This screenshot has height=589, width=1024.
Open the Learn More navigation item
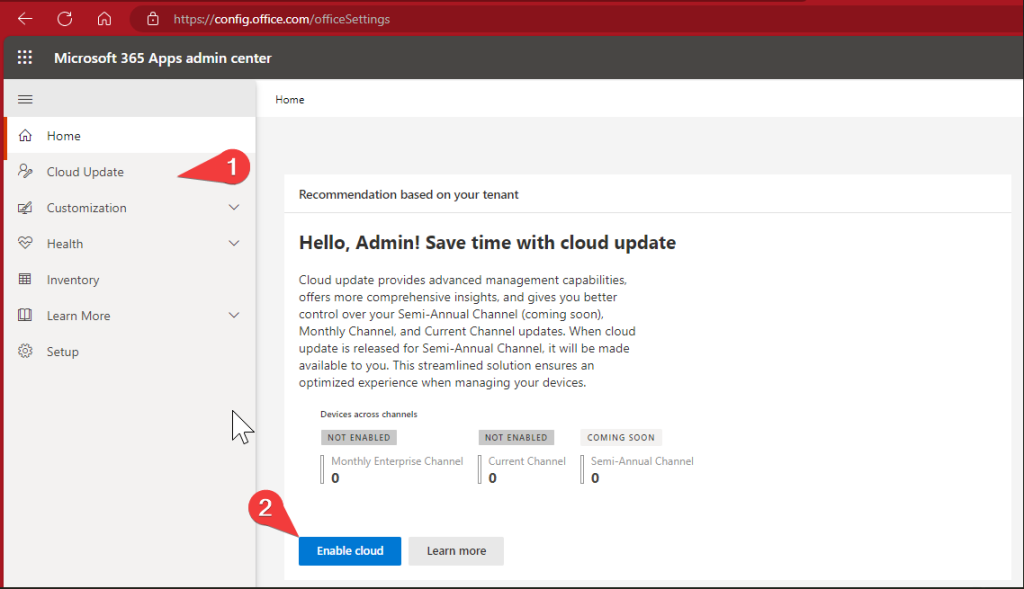pyautogui.click(x=129, y=315)
